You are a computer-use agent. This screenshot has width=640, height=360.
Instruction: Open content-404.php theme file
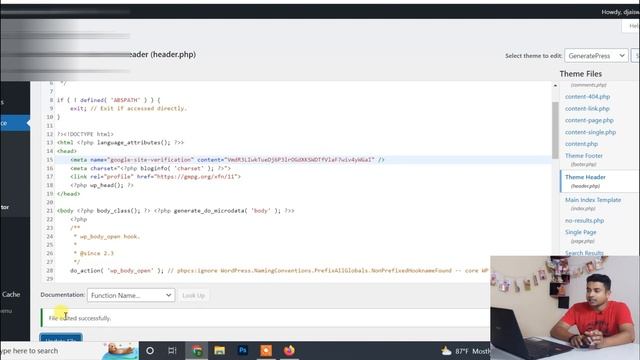[x=587, y=97]
